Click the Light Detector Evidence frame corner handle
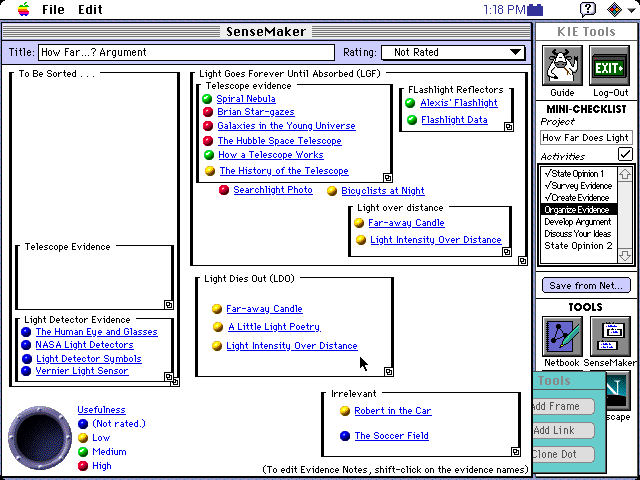 pyautogui.click(x=168, y=376)
